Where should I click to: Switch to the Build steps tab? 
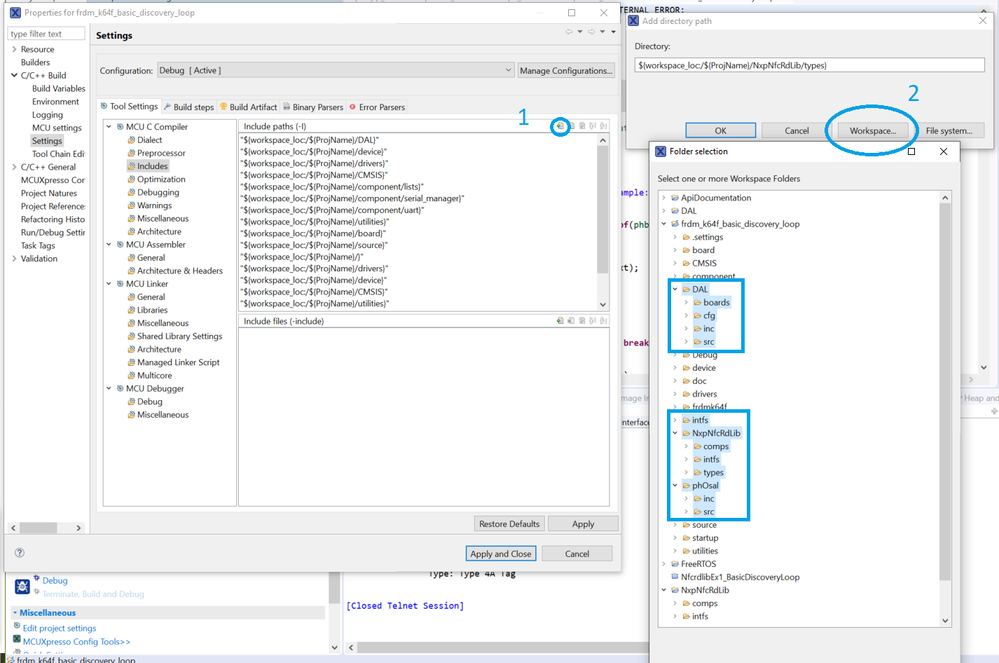[189, 107]
